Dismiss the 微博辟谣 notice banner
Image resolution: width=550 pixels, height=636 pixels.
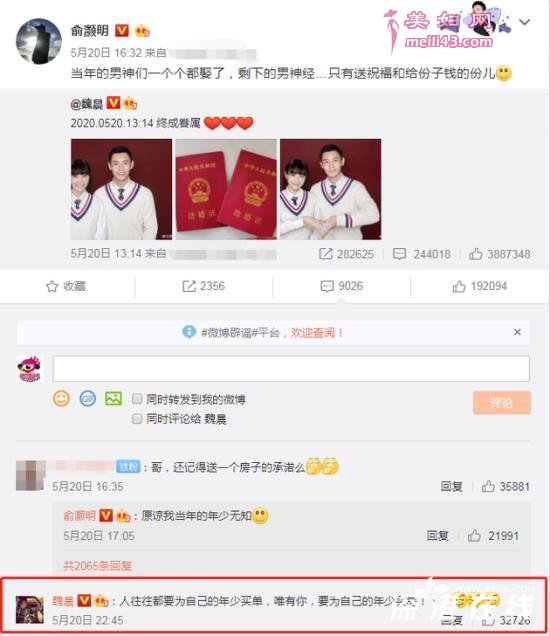pyautogui.click(x=517, y=332)
